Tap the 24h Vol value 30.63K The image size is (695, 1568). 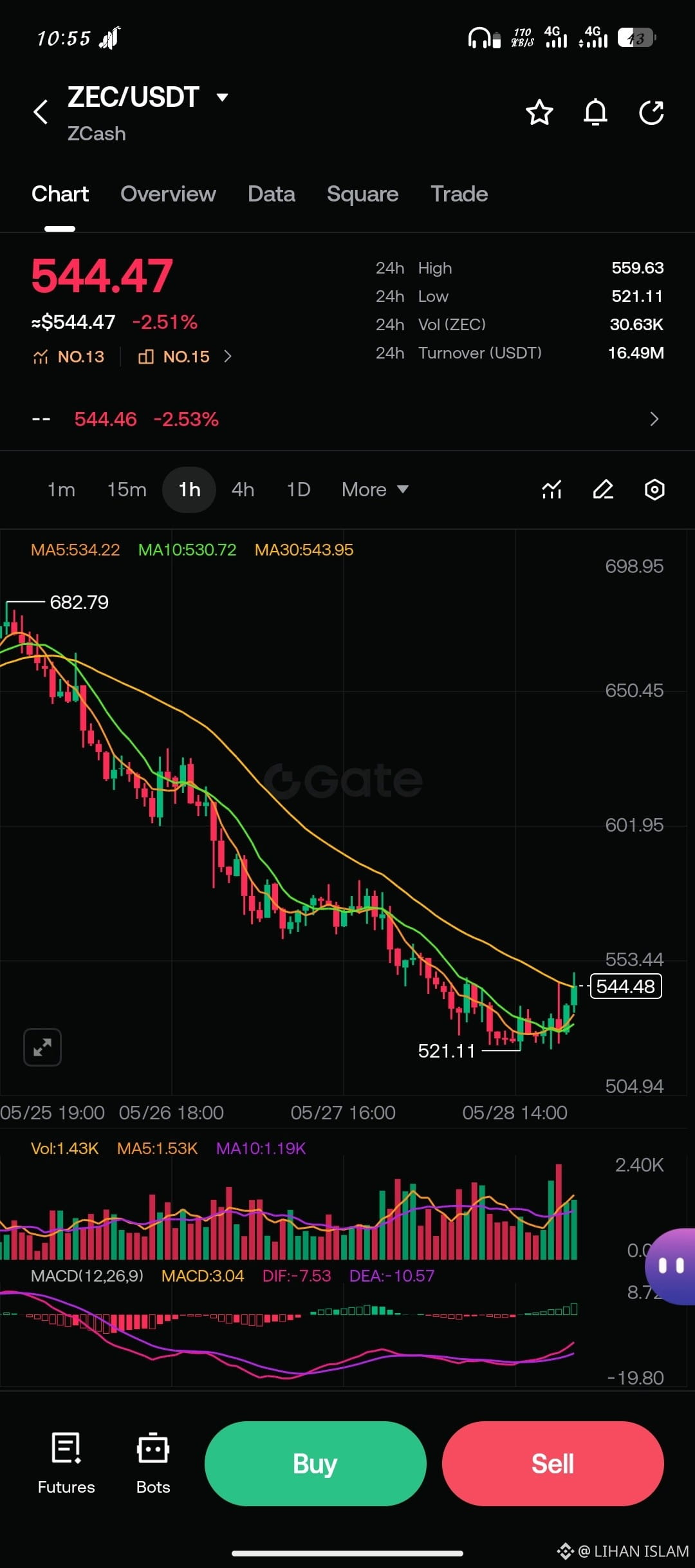tap(636, 324)
